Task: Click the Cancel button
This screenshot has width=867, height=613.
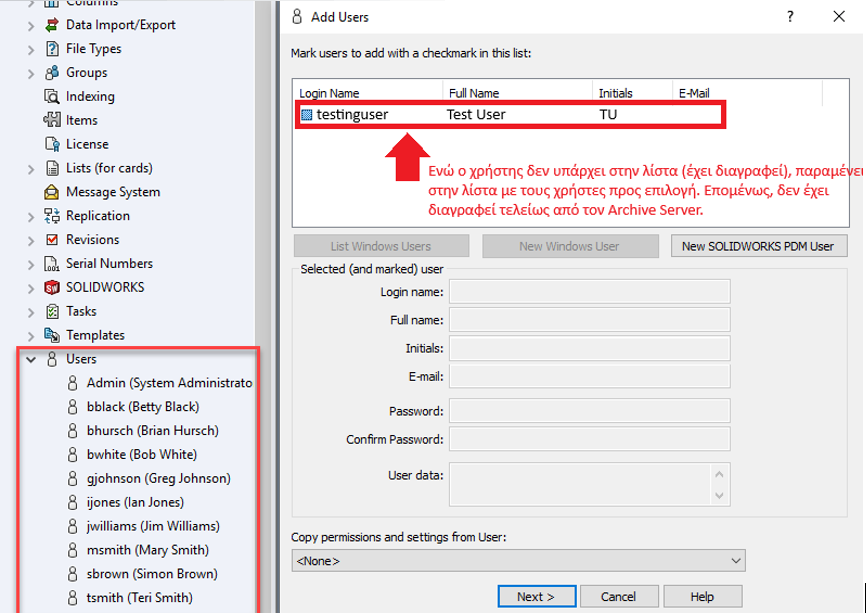Action: 617,597
